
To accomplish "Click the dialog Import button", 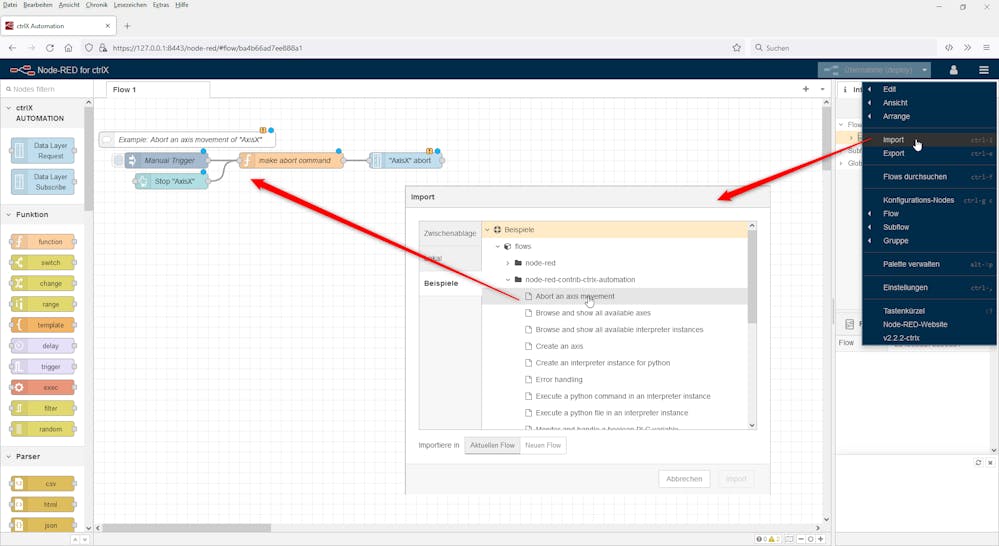I will [736, 479].
